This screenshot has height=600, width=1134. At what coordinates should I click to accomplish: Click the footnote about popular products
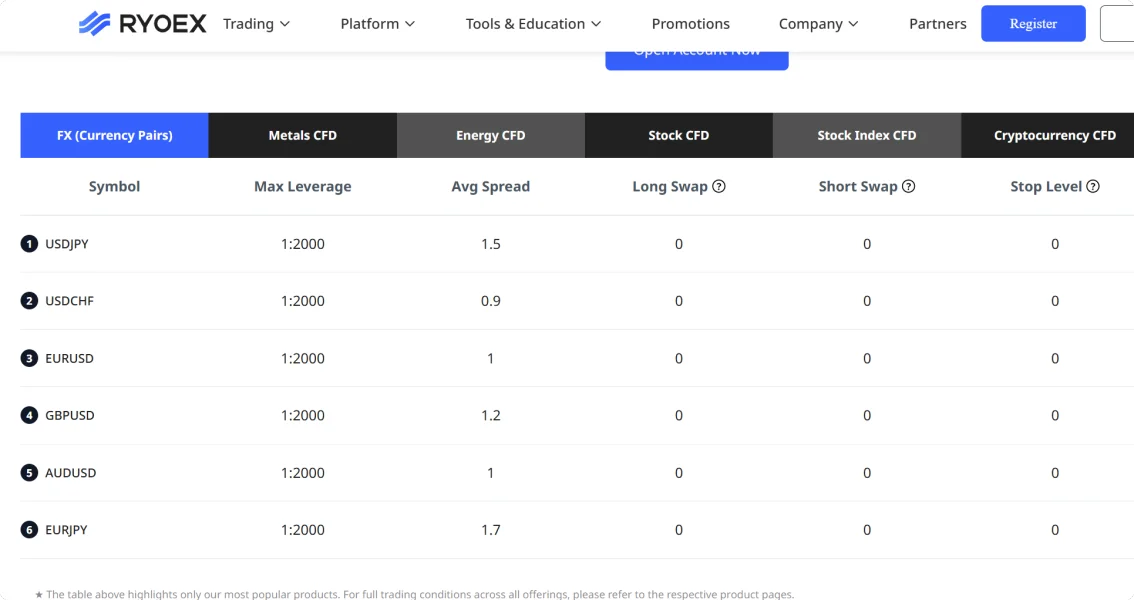(414, 594)
